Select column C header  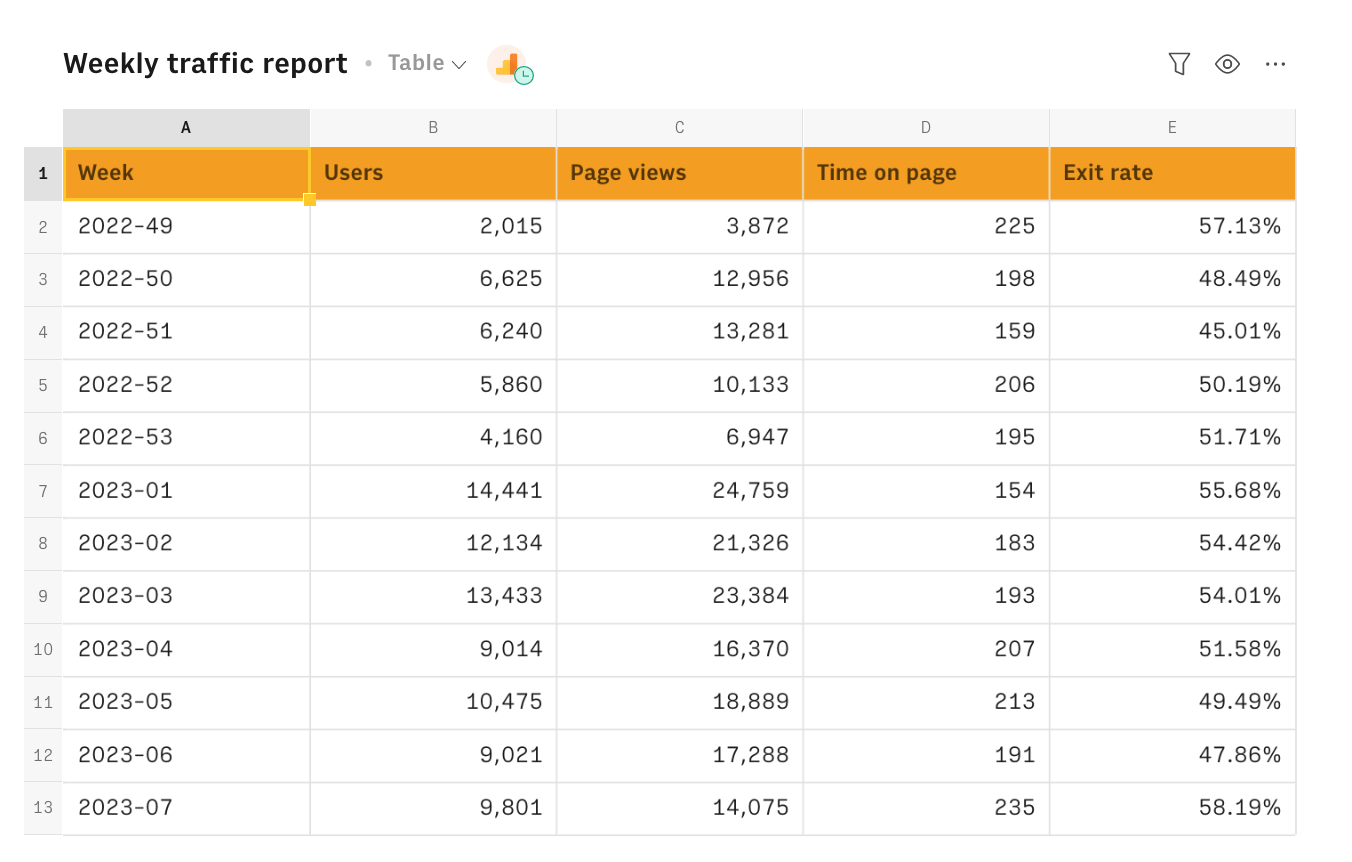tap(679, 128)
